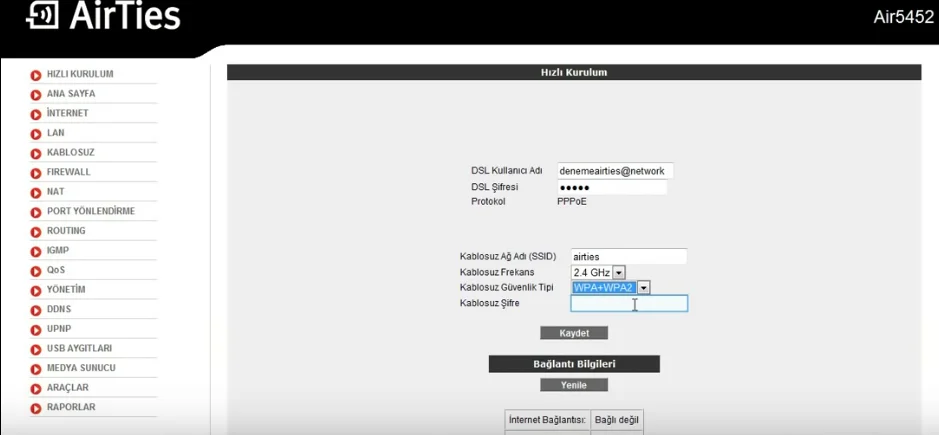This screenshot has width=939, height=435.
Task: Click the red arrow icon next to FIREWALL
Action: pos(36,173)
